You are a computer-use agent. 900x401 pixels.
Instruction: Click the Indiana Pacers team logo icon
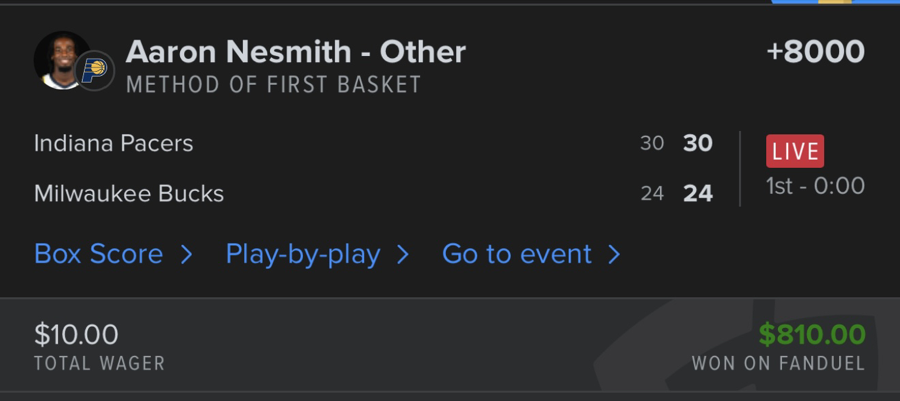click(96, 72)
